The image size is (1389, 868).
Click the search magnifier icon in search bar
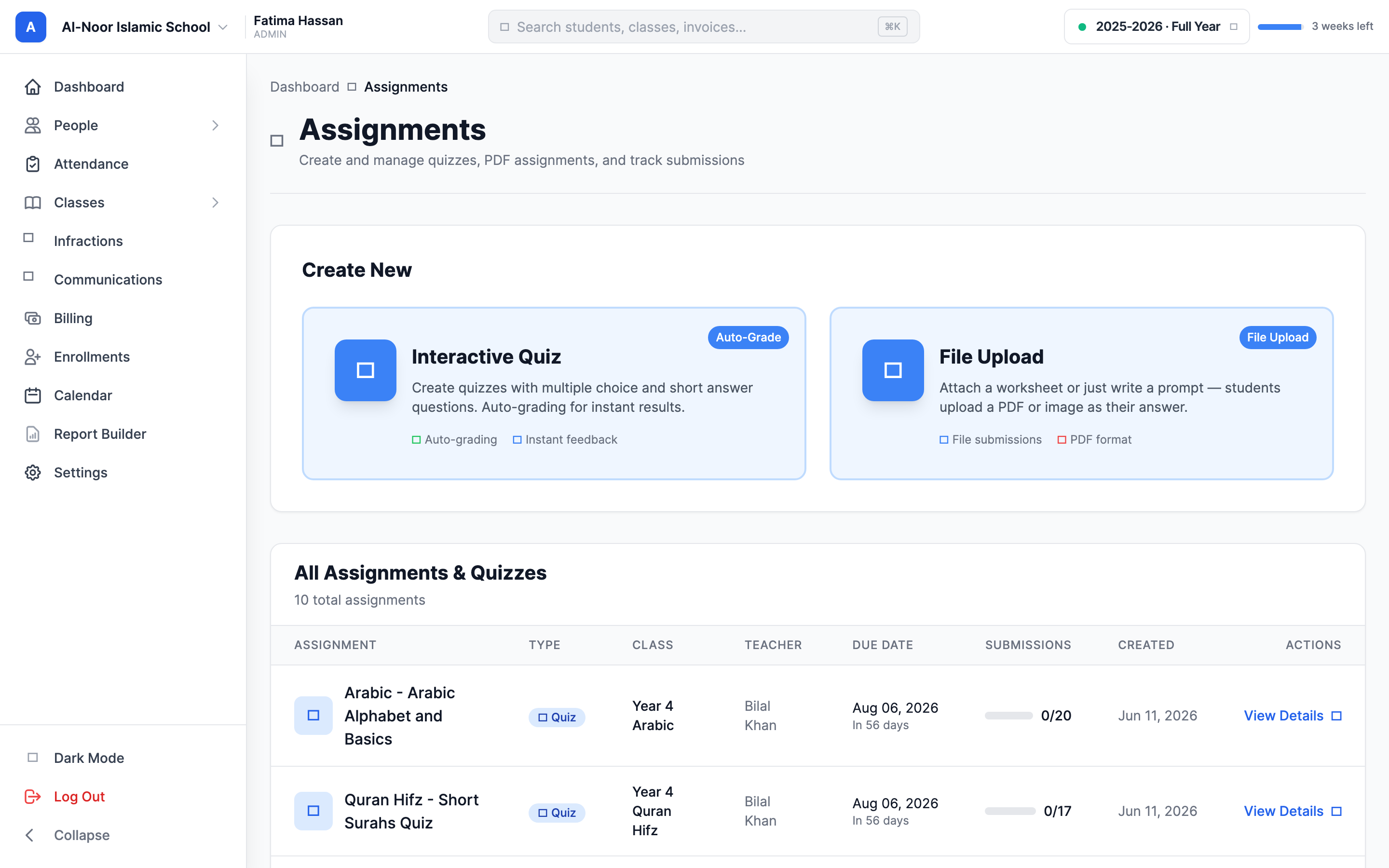point(504,27)
